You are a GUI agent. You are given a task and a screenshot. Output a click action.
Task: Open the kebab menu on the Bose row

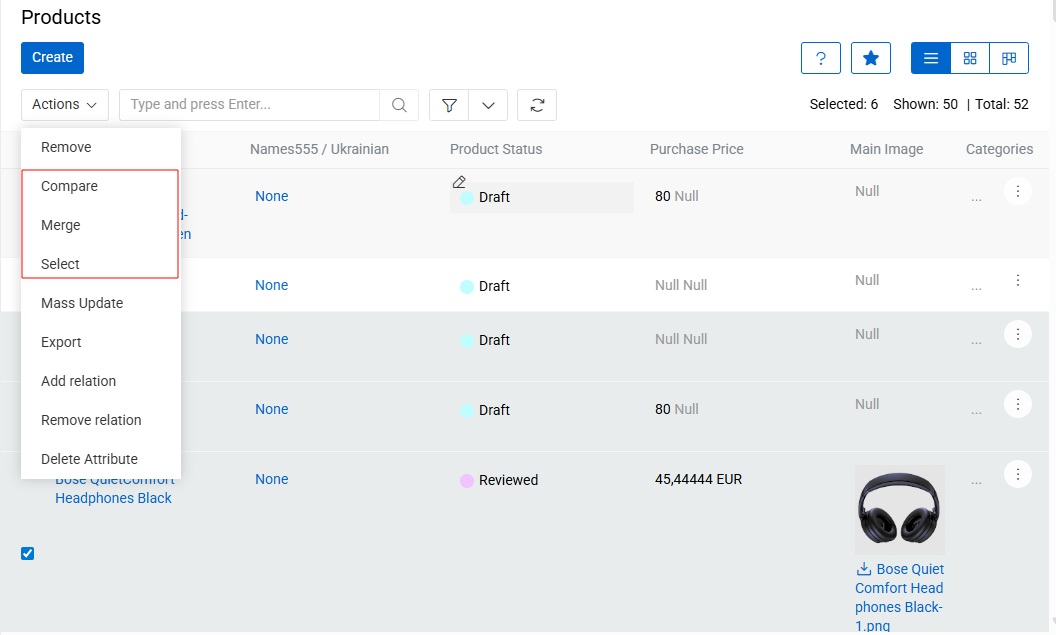coord(1018,473)
